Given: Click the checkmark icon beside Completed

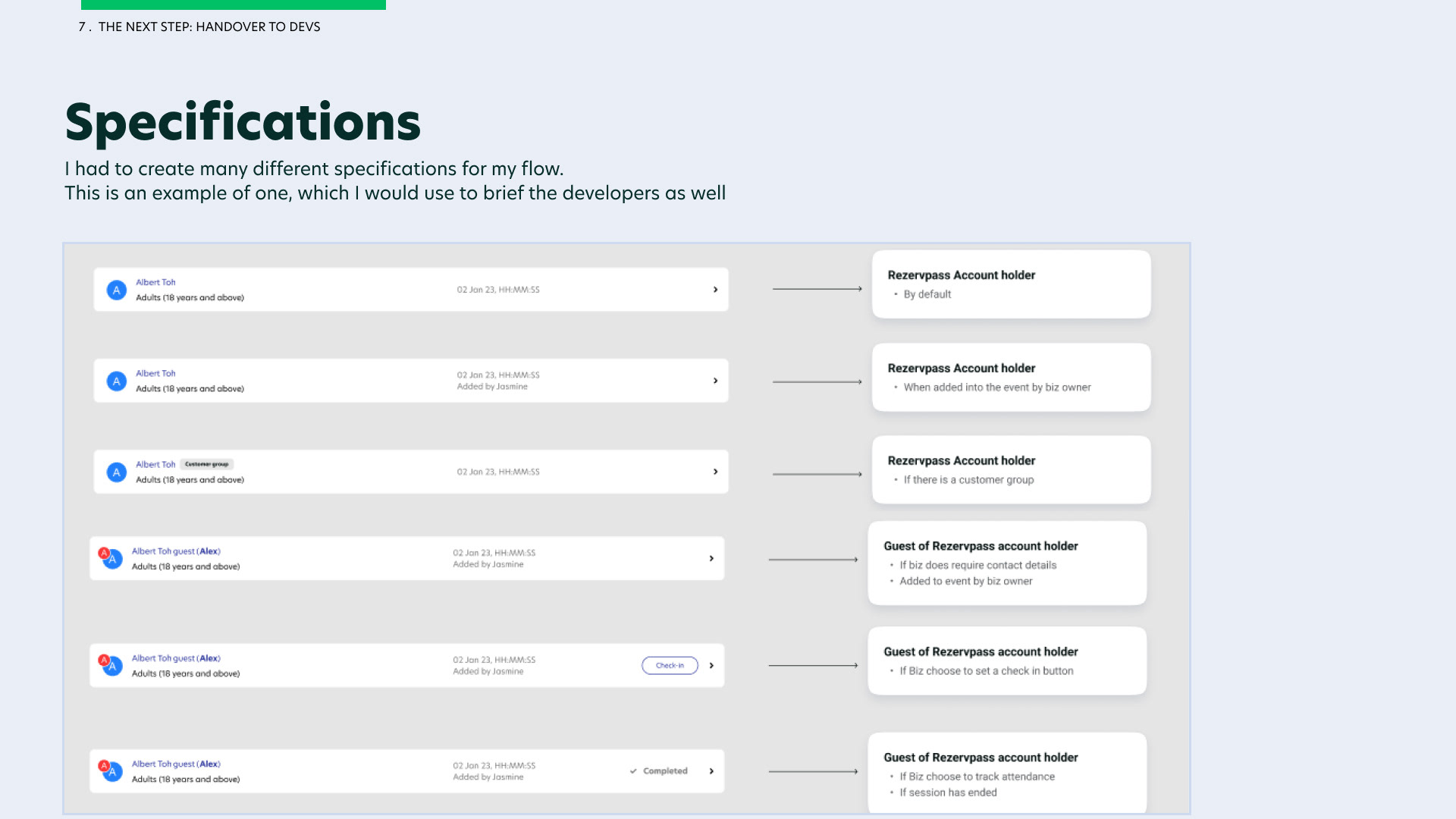Looking at the screenshot, I should click(633, 771).
